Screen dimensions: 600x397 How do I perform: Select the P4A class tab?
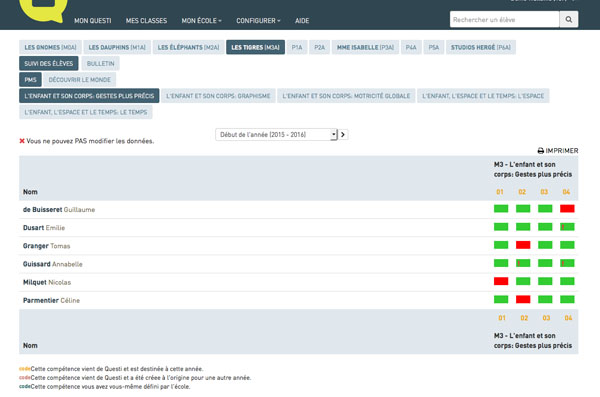pyautogui.click(x=411, y=47)
